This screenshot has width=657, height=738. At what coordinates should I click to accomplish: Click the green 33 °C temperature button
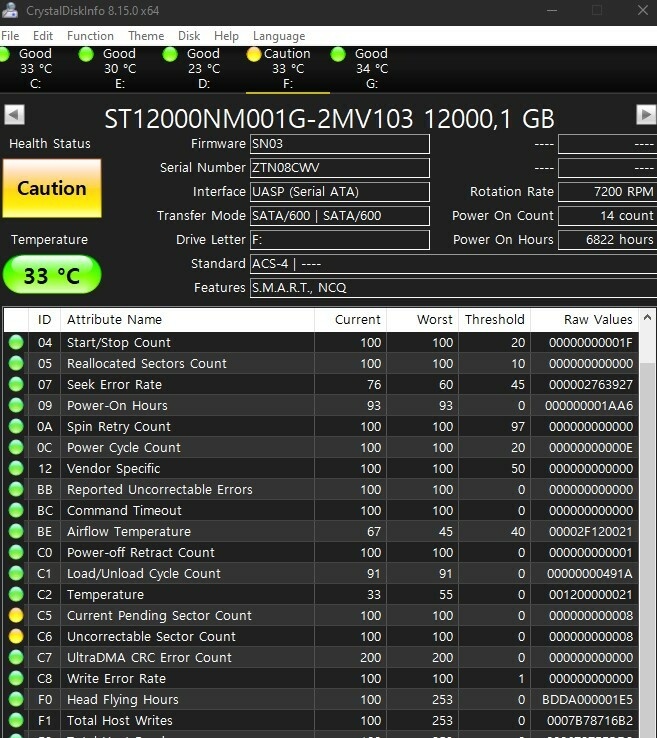(x=52, y=275)
